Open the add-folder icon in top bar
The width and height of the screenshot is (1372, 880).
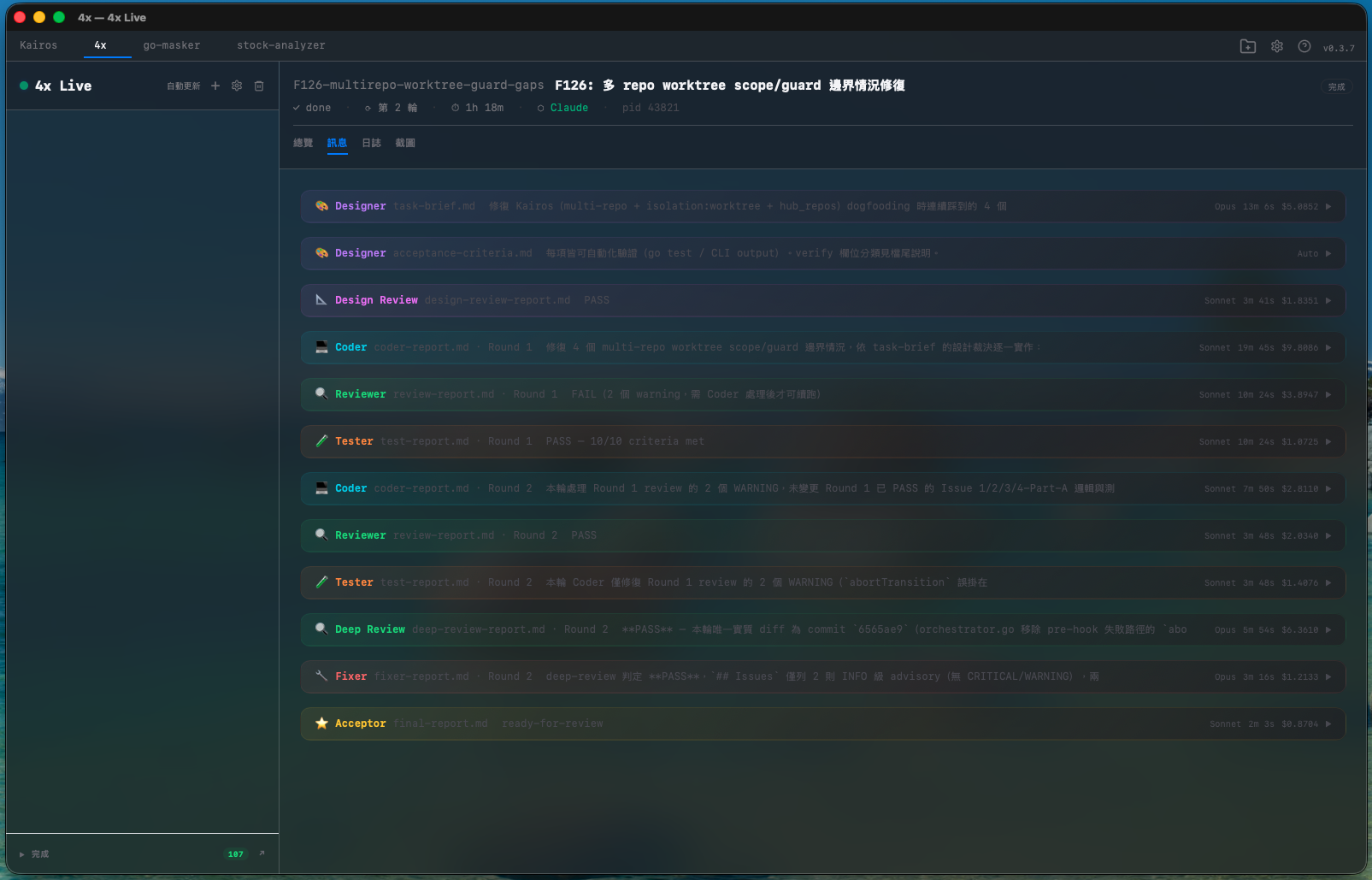[x=1248, y=46]
